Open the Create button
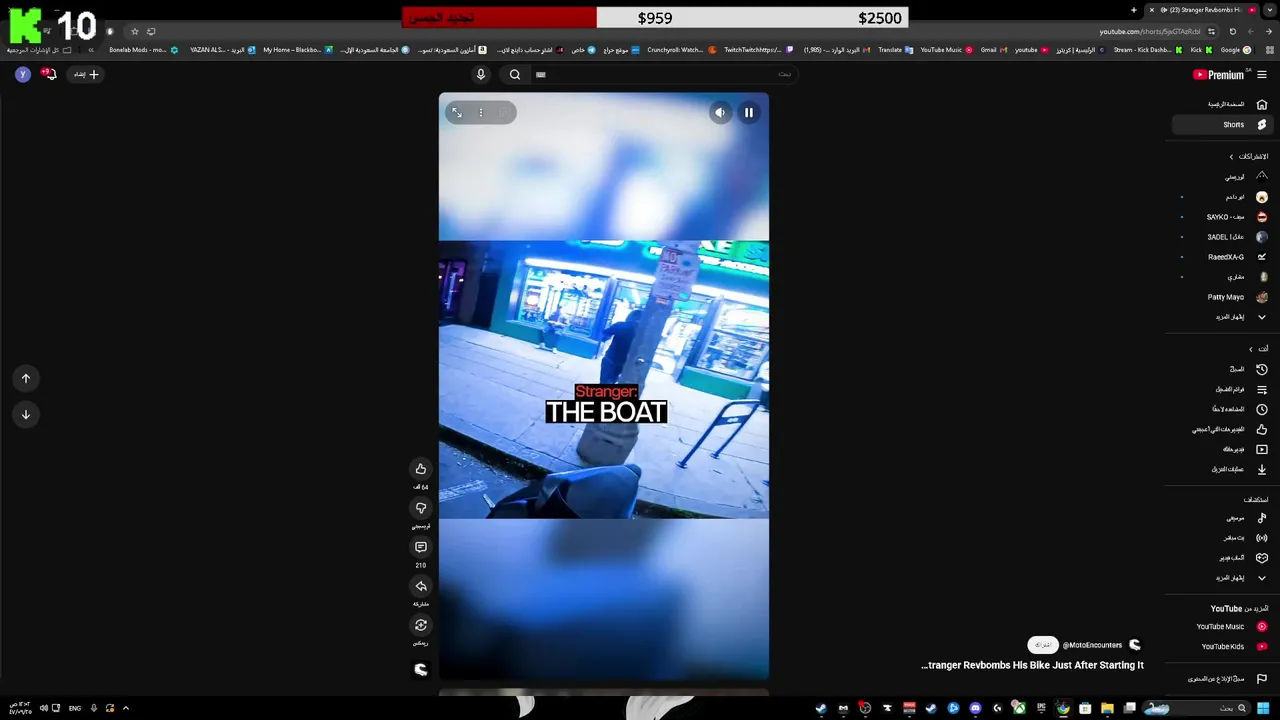Image resolution: width=1280 pixels, height=720 pixels. (x=86, y=74)
